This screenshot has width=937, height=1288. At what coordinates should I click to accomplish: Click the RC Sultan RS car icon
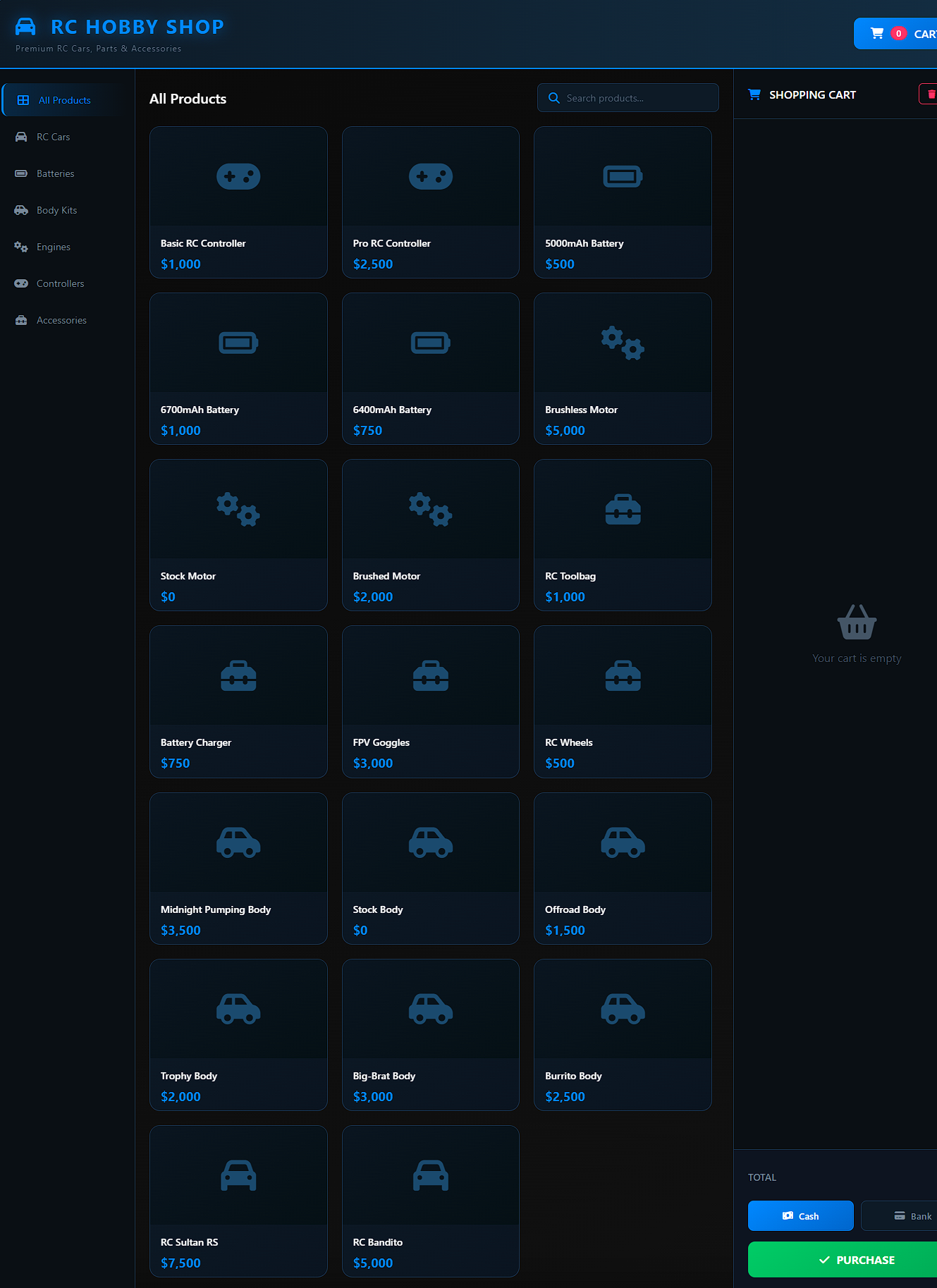(238, 1175)
